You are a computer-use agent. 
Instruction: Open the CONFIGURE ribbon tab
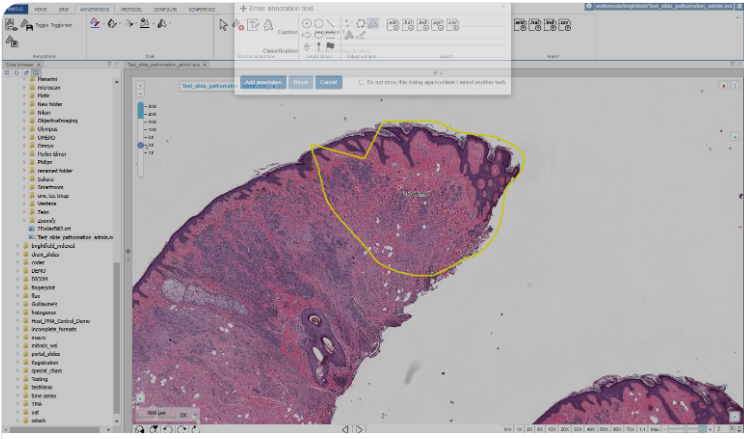tap(163, 8)
